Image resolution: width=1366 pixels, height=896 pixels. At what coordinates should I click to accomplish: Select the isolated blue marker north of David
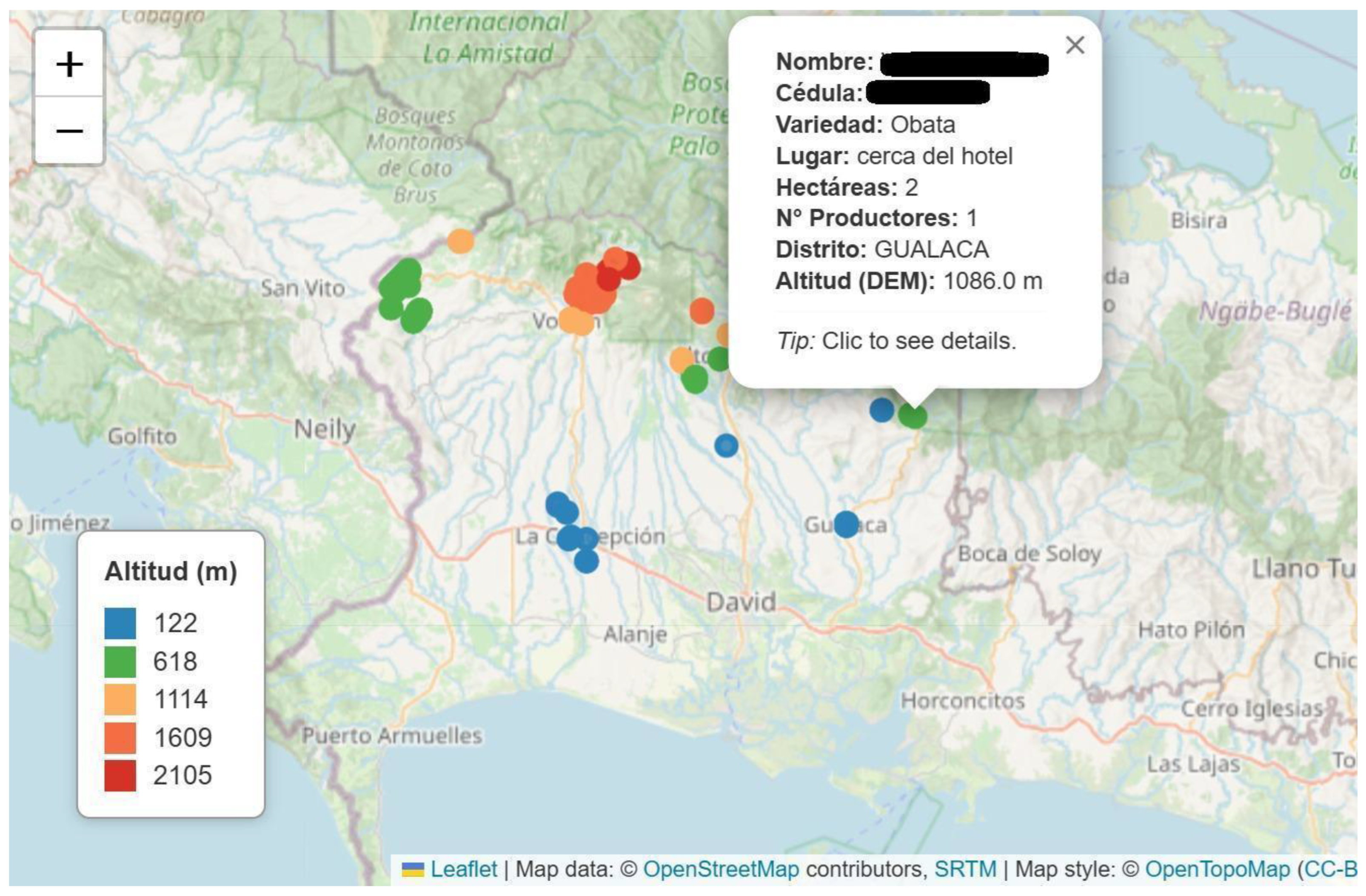point(726,445)
